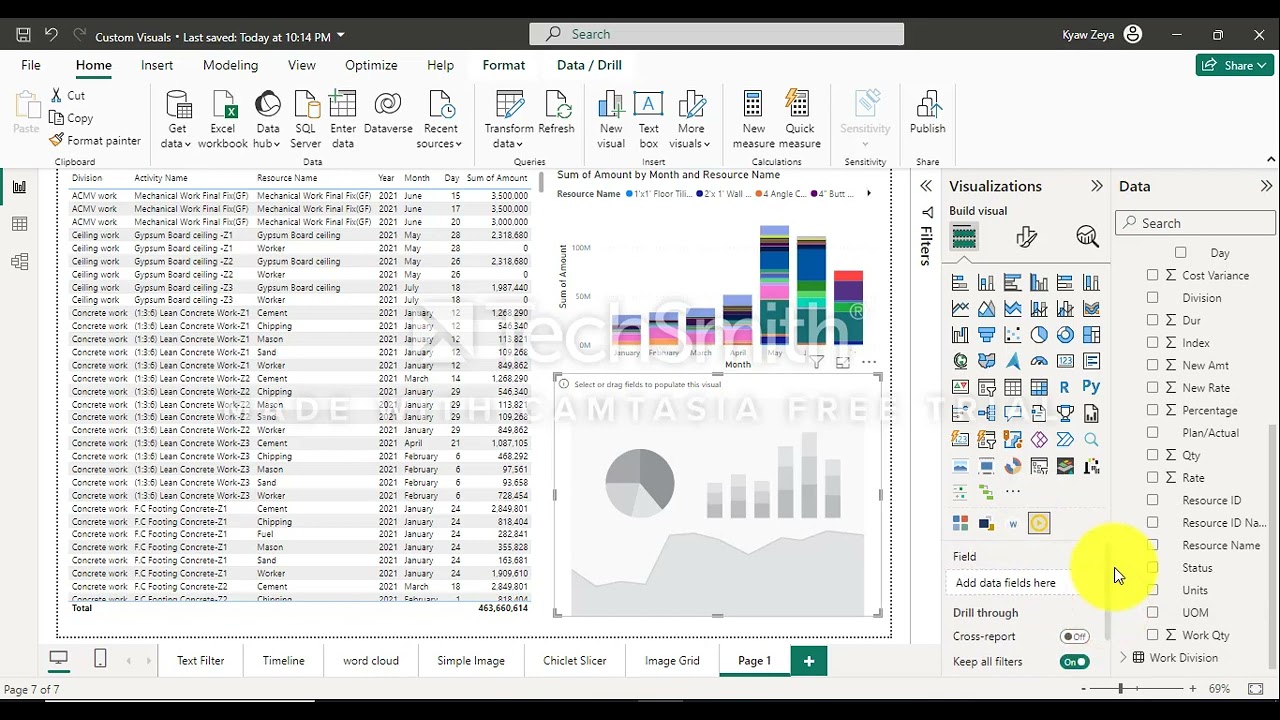
Task: Check the Percentage field
Action: [1153, 410]
